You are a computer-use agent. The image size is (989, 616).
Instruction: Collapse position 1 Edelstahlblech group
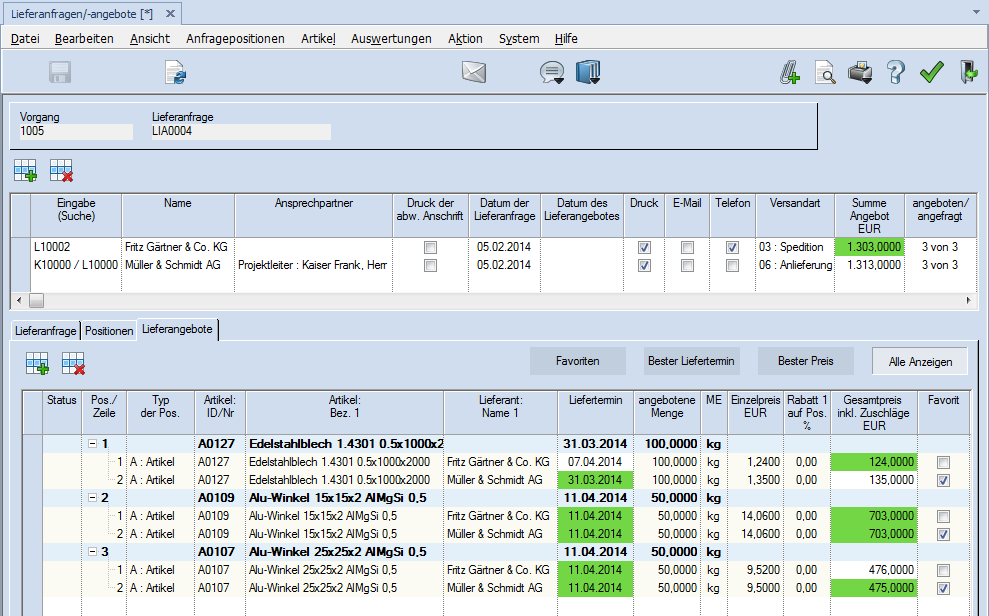click(x=93, y=443)
